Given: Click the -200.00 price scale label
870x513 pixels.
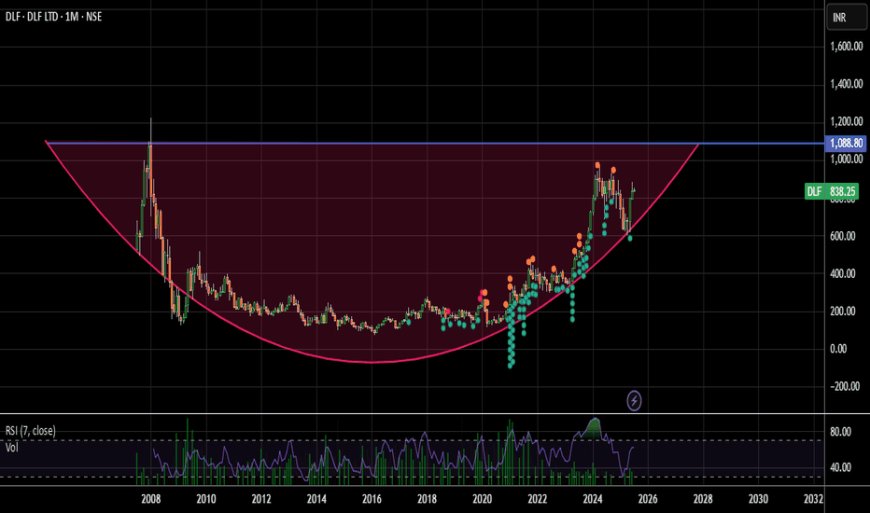Looking at the screenshot, I should coord(845,386).
